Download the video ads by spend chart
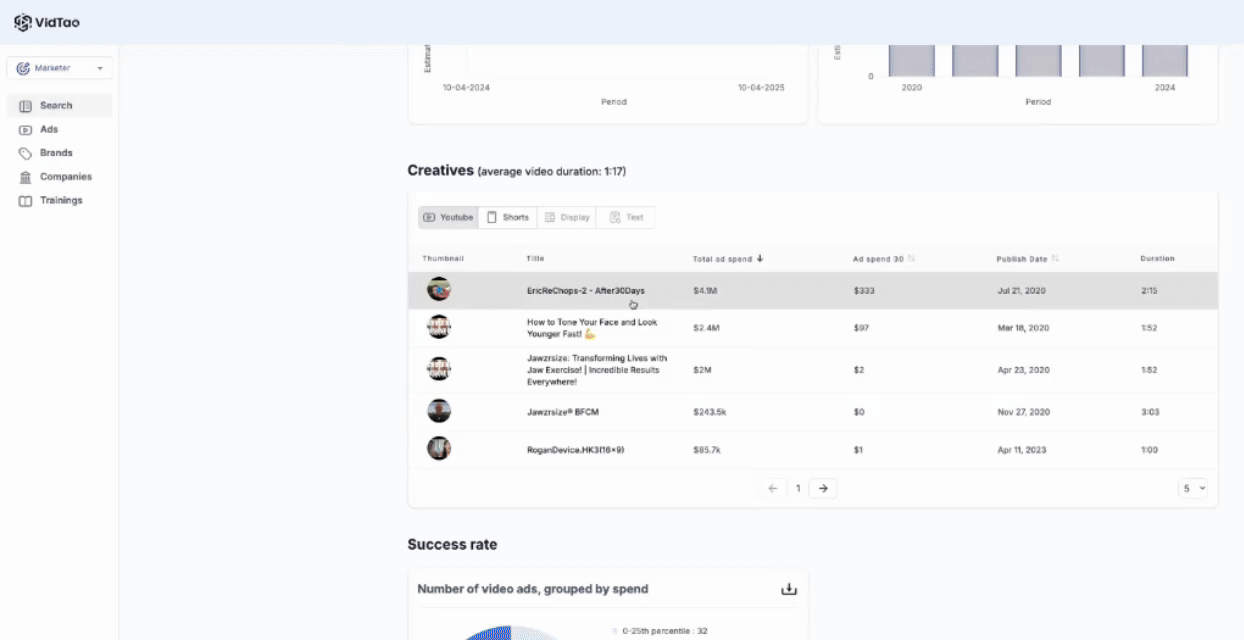 click(789, 589)
